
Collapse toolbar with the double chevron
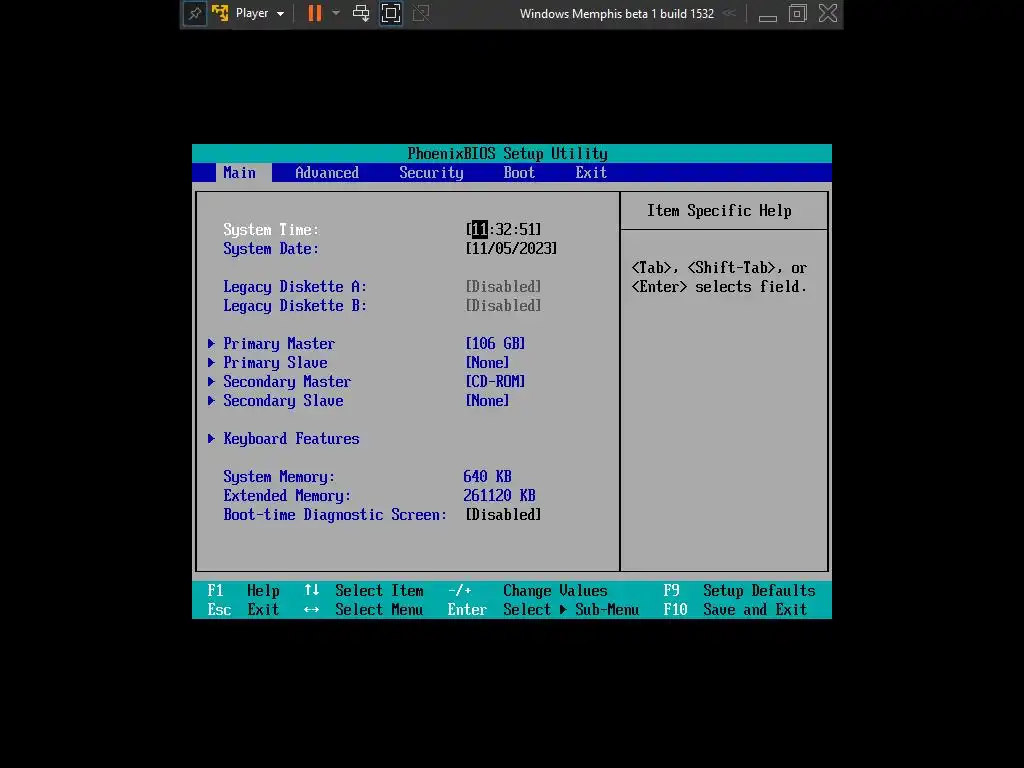pyautogui.click(x=729, y=13)
